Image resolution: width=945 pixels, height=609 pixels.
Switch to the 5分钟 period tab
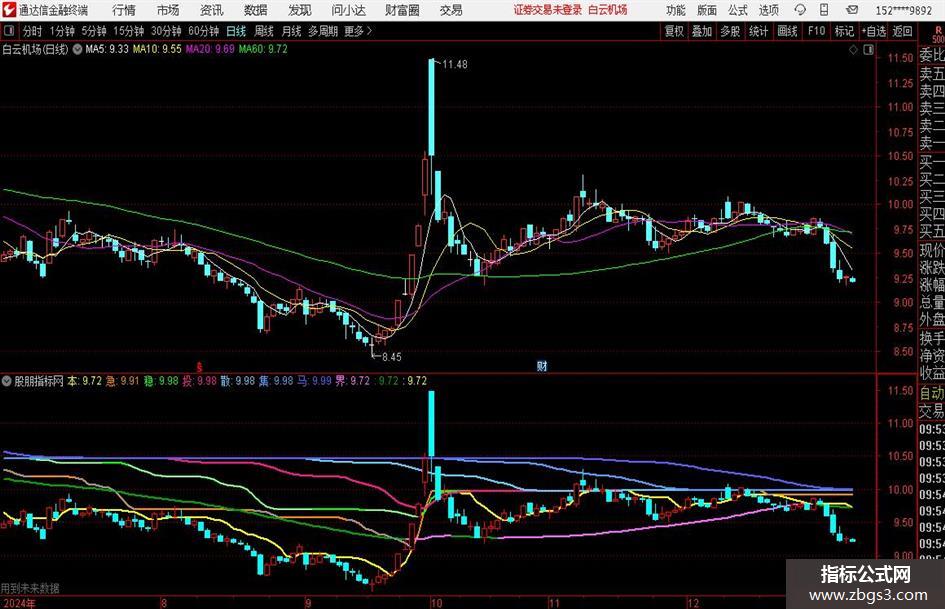click(94, 31)
